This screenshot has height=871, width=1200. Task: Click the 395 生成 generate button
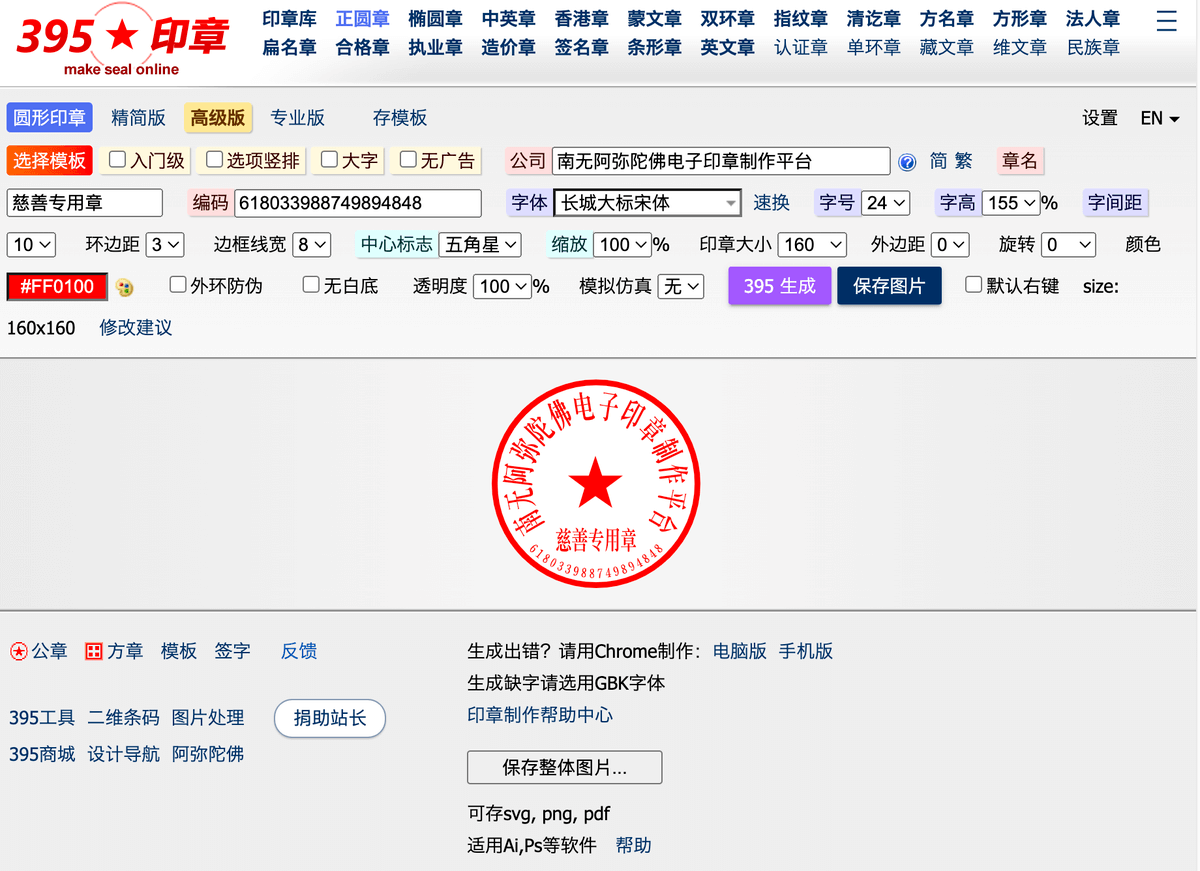(779, 285)
